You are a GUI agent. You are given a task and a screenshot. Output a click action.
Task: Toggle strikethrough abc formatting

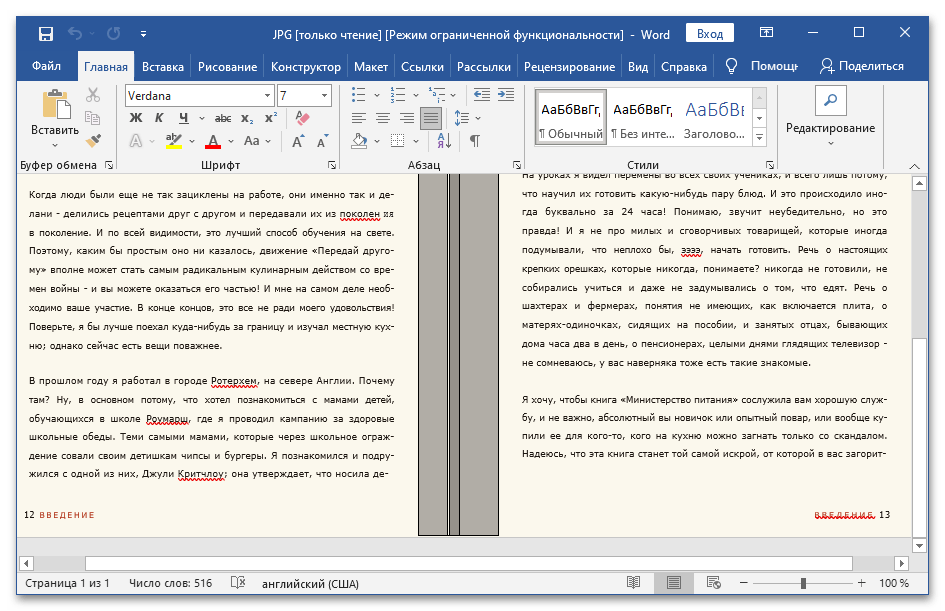point(223,118)
